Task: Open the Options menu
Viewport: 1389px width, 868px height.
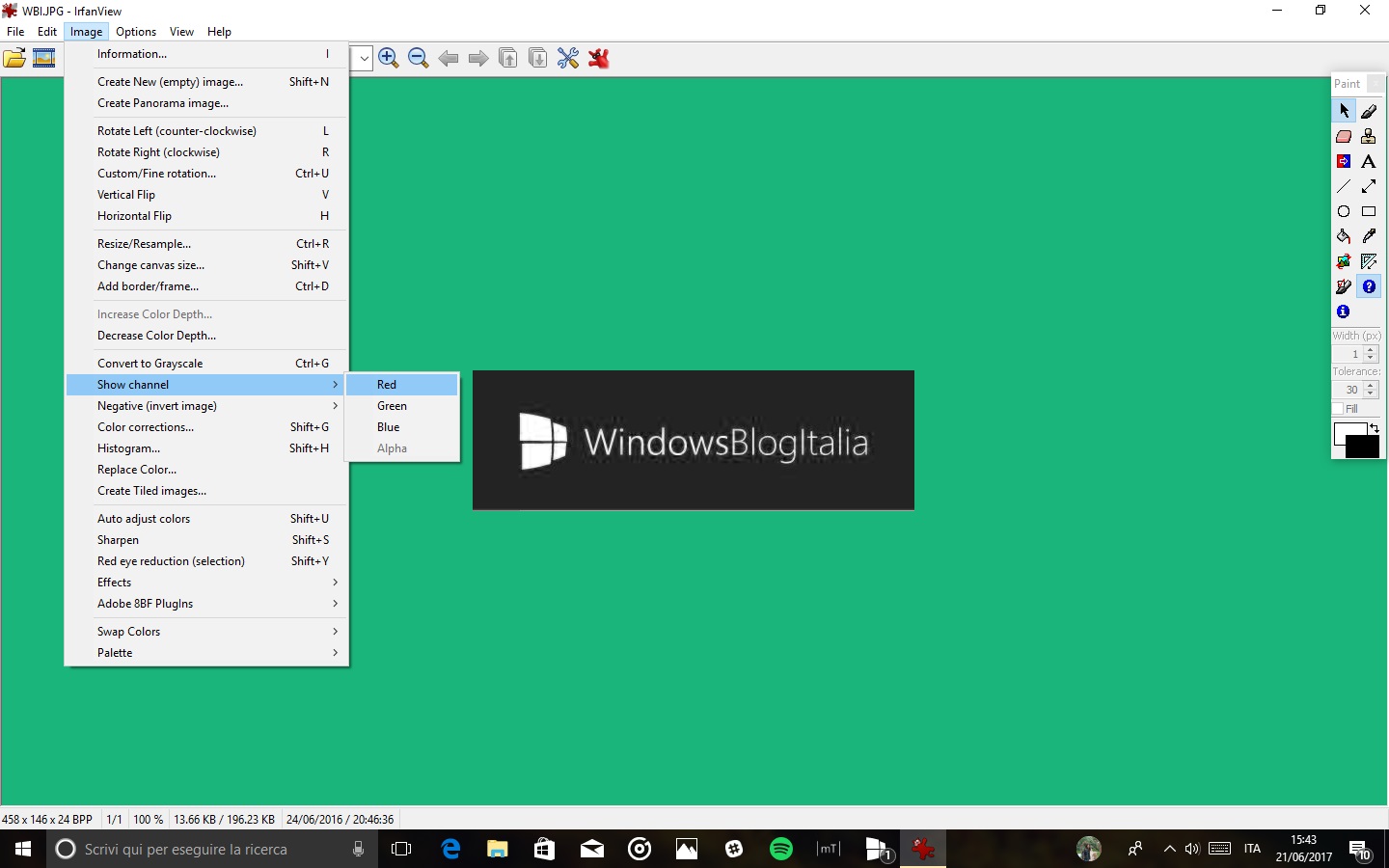Action: 136,32
